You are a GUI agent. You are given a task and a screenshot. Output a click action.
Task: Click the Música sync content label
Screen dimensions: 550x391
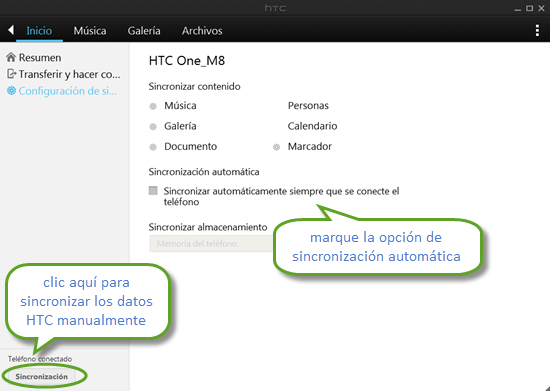point(180,106)
